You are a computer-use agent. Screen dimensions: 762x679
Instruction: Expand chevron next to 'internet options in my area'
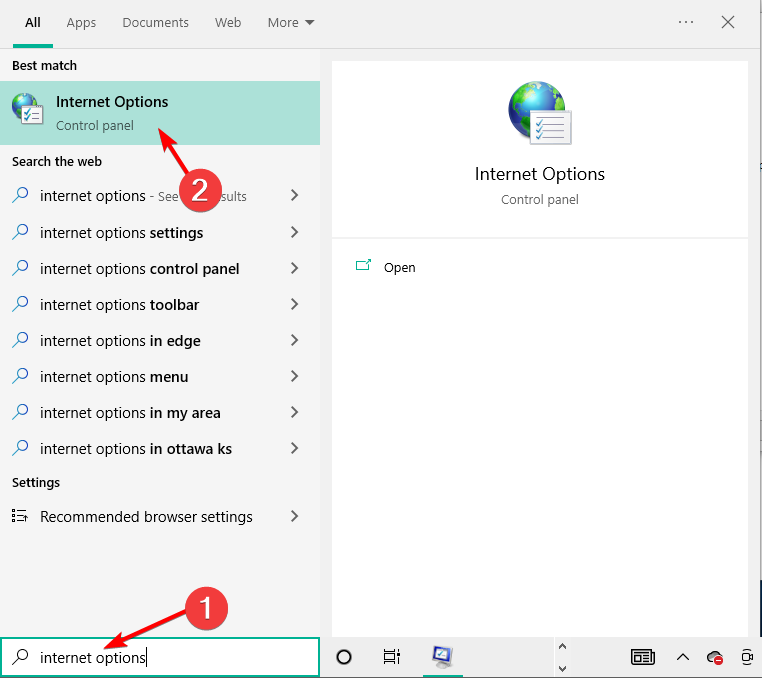point(294,412)
